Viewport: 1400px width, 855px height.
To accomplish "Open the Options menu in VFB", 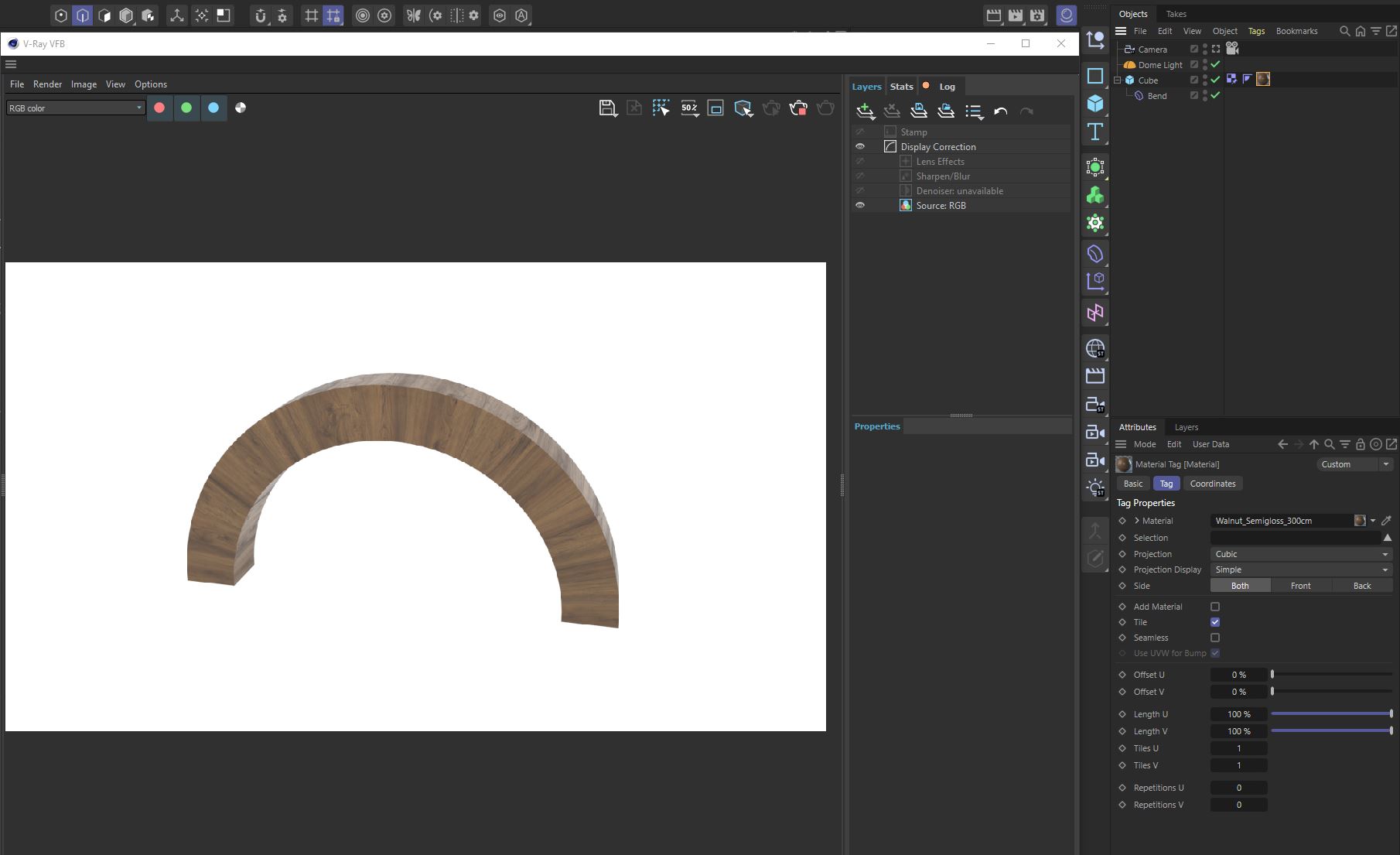I will pos(151,84).
